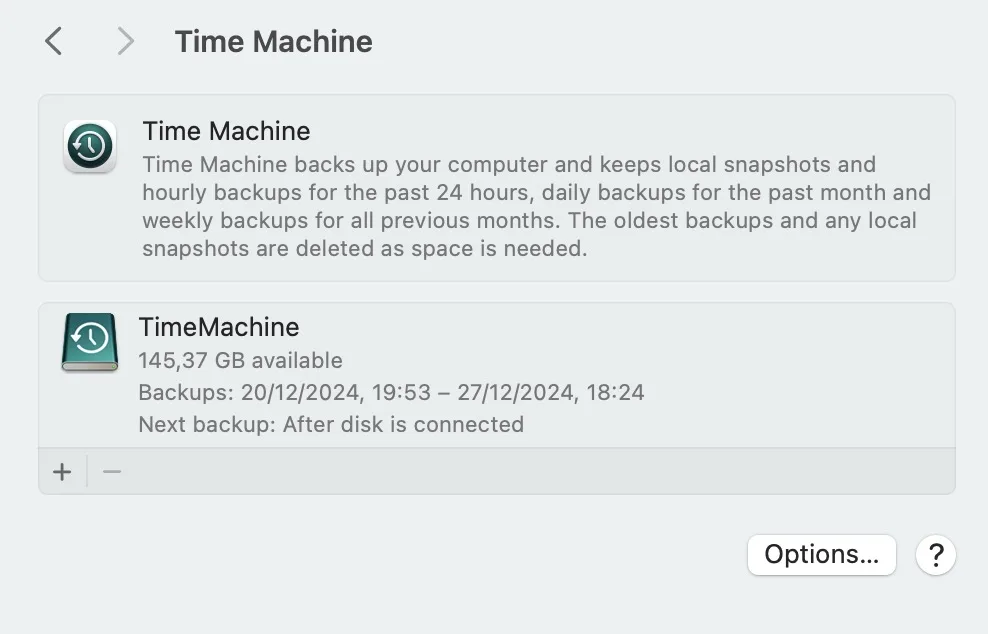This screenshot has height=634, width=988.
Task: Click the Time Machine heading in info panel
Action: pyautogui.click(x=226, y=131)
